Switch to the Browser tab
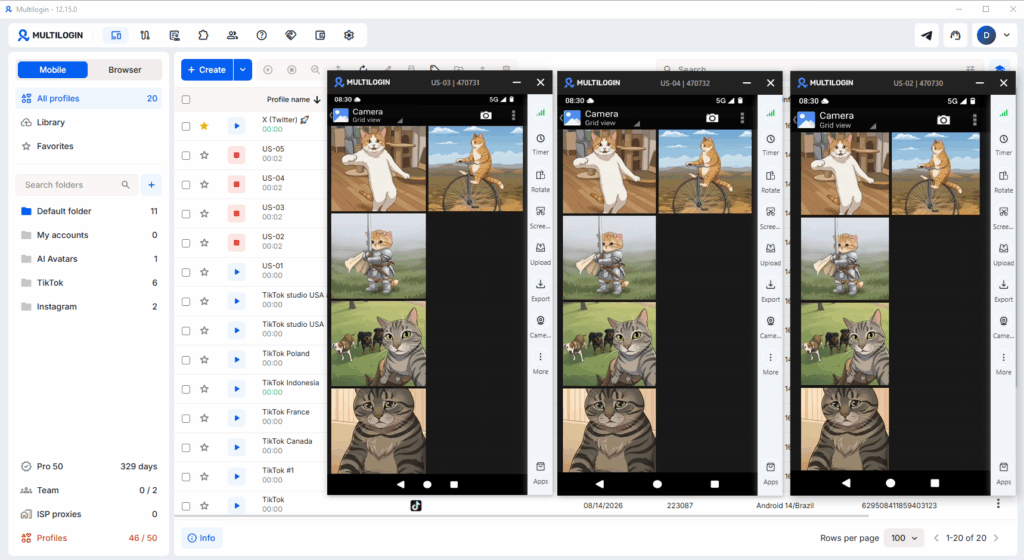 [125, 70]
